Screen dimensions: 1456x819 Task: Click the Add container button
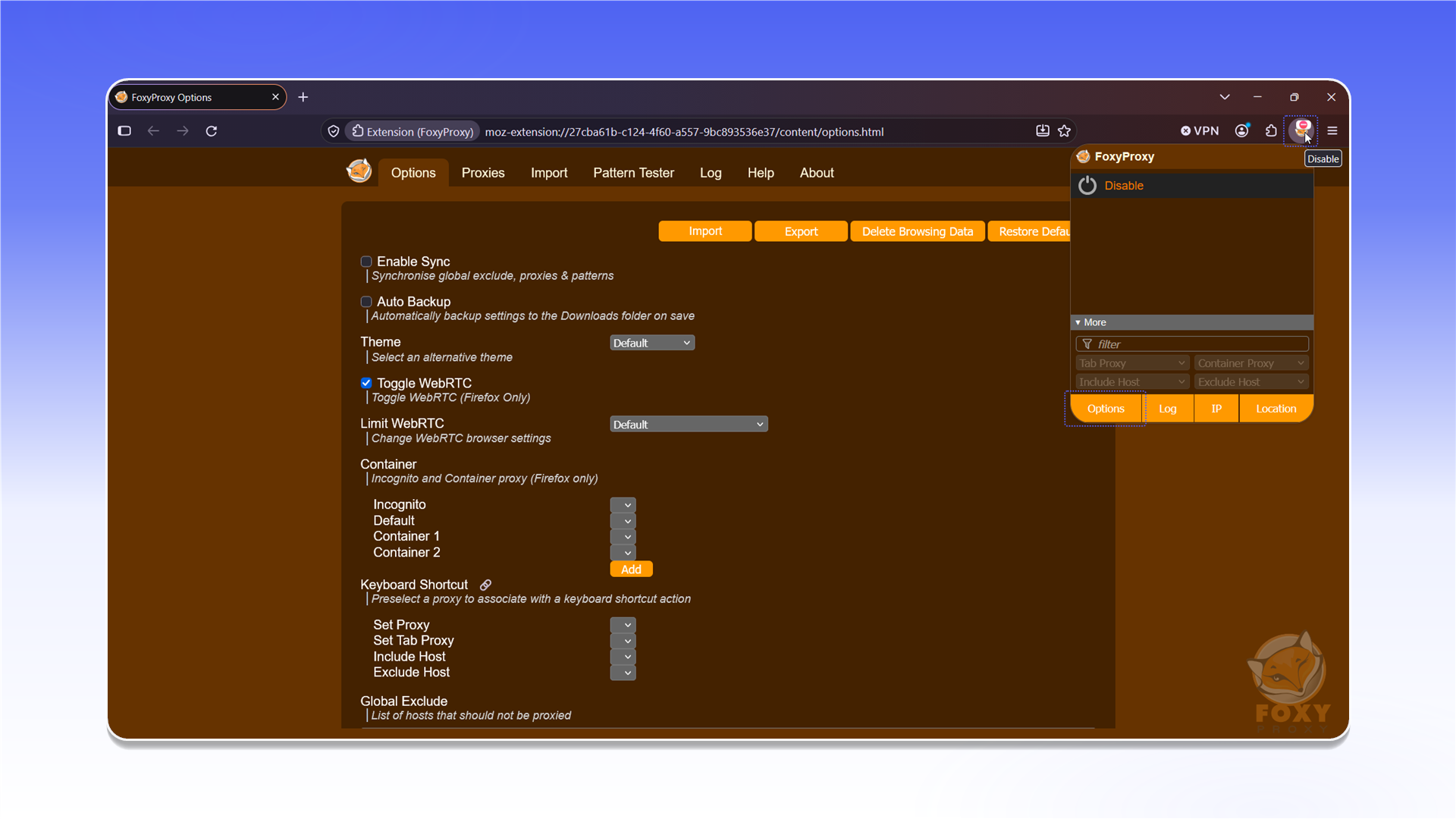[x=631, y=570]
